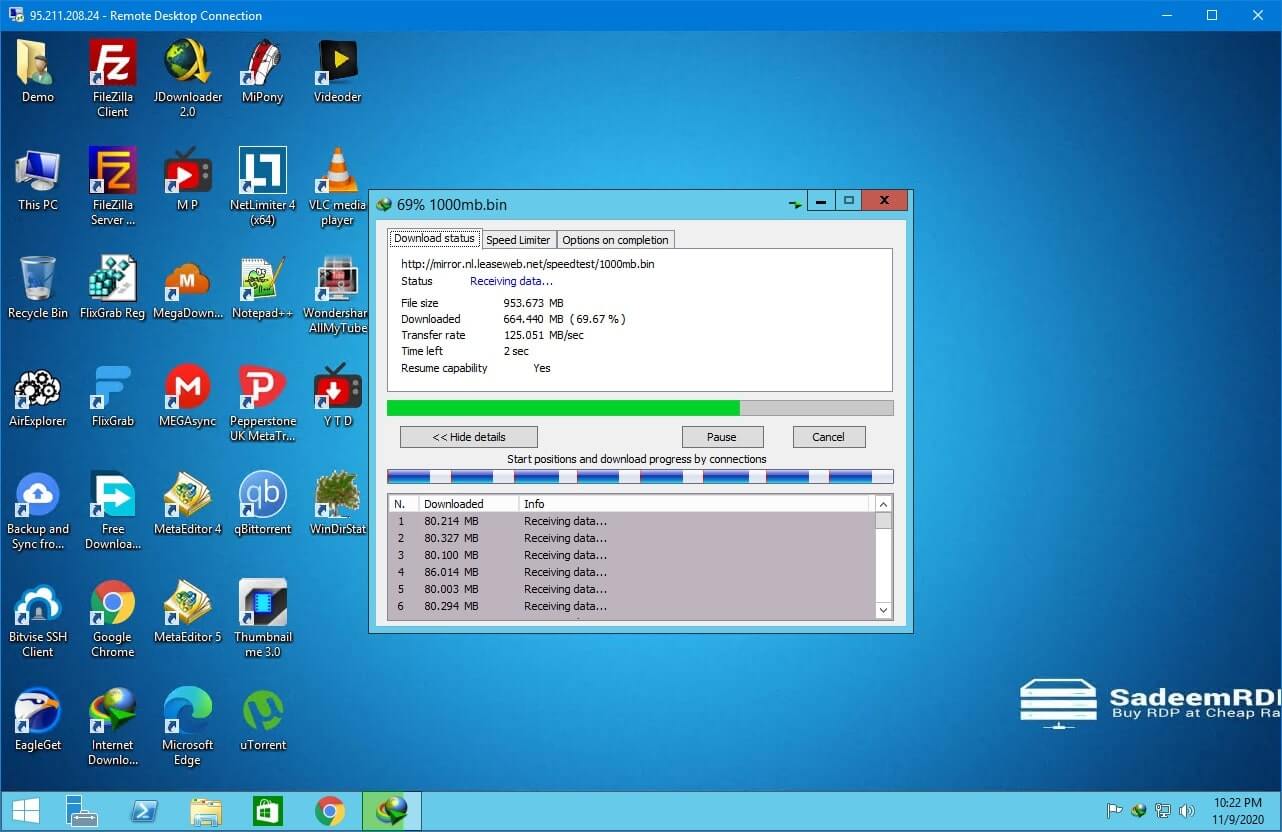1282x832 pixels.
Task: Open the Options on completion tab
Action: [615, 239]
